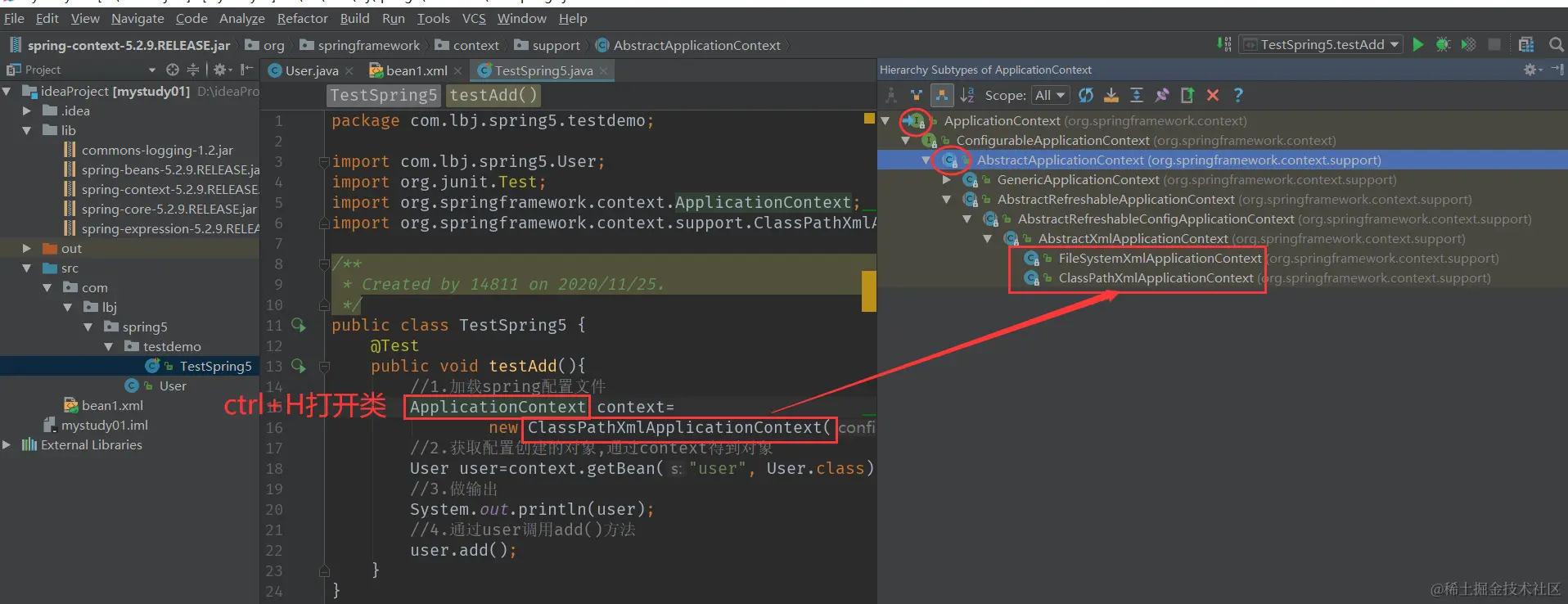Start debugging with the green bug icon

coord(1443,44)
